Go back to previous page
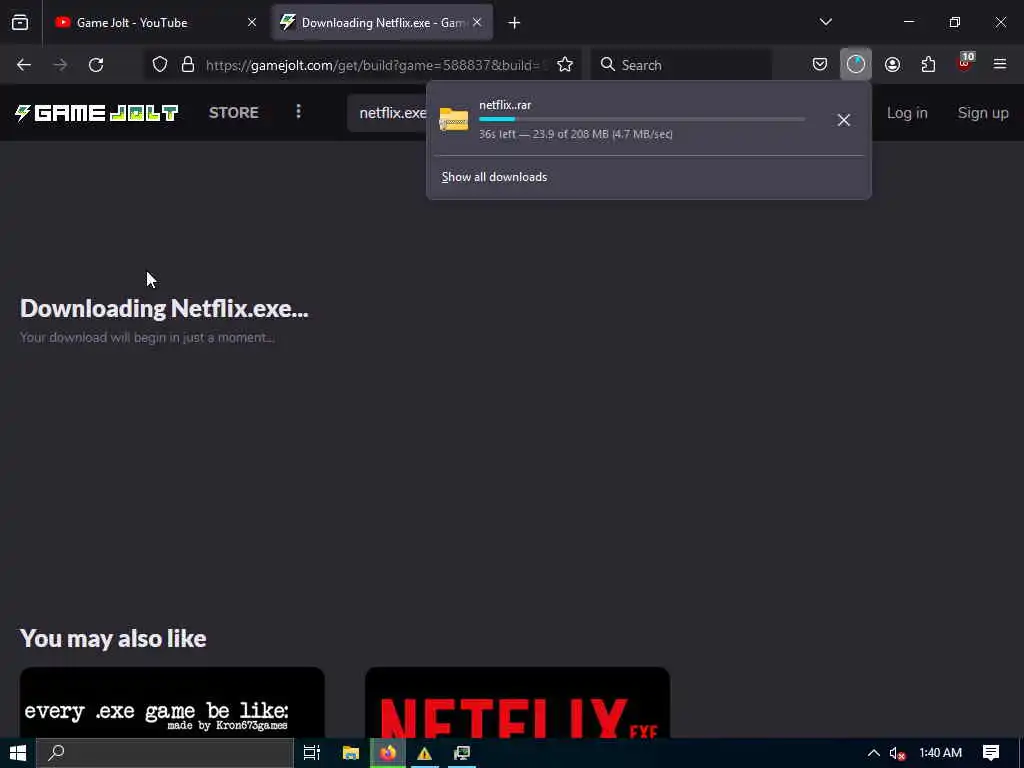Image resolution: width=1024 pixels, height=768 pixels. (x=24, y=65)
